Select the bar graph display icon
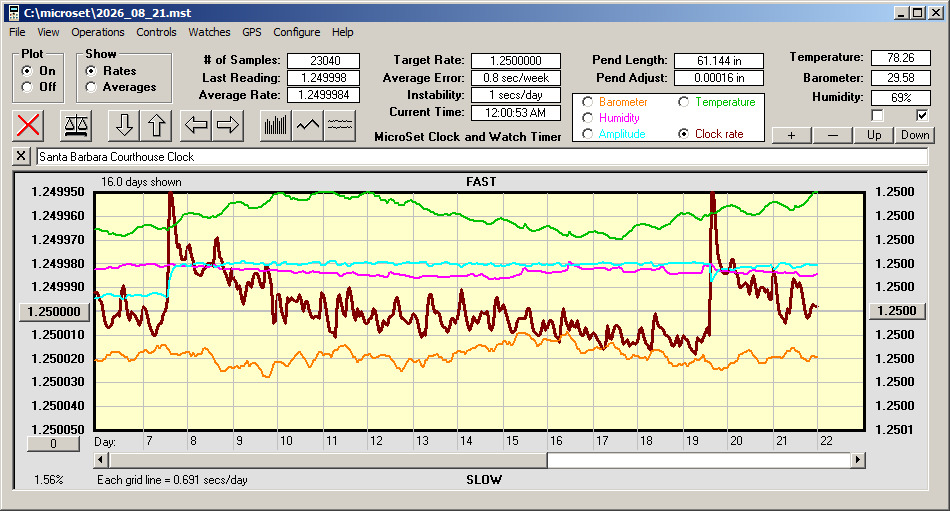 tap(276, 125)
